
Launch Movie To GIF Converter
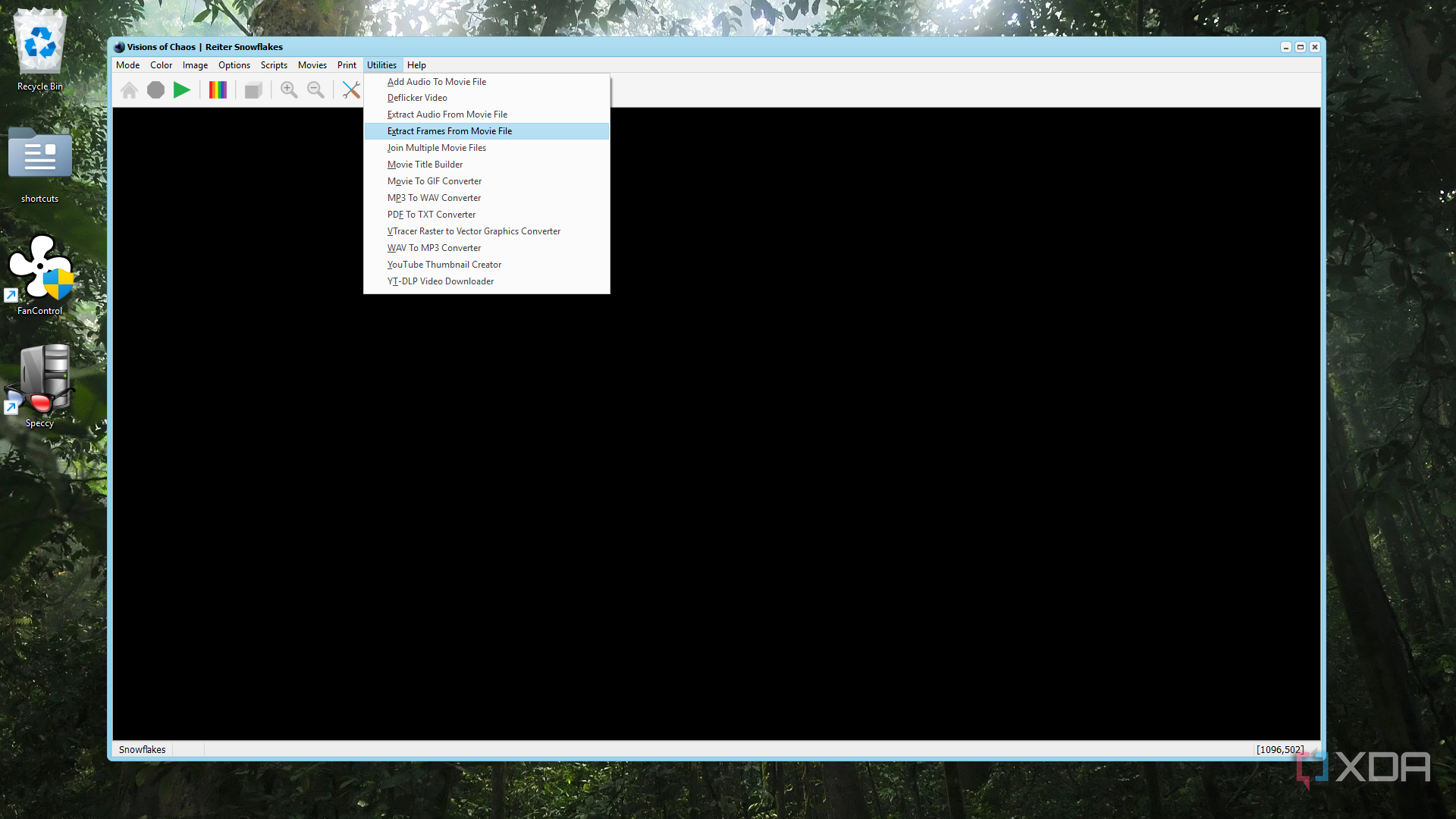click(487, 181)
